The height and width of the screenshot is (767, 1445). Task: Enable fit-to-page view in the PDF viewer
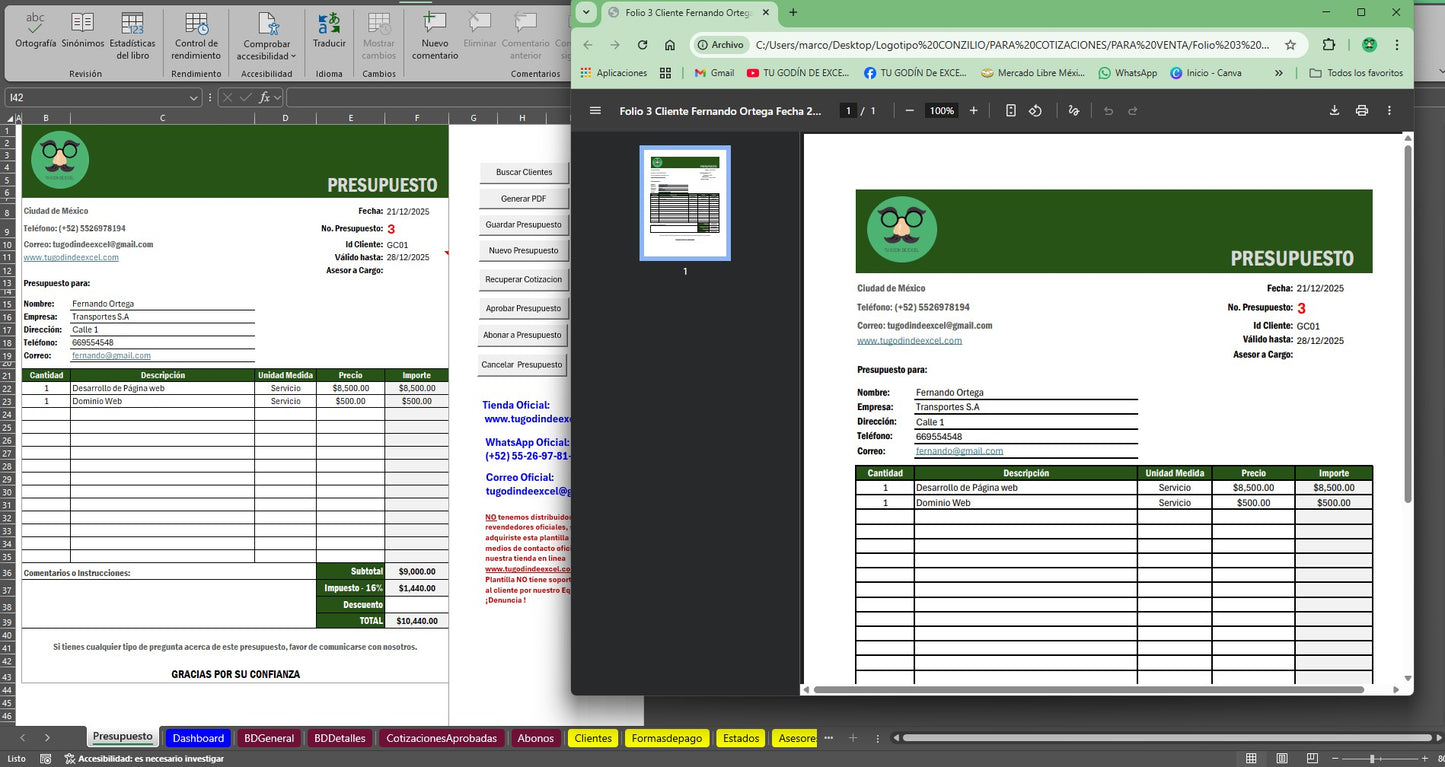click(1011, 111)
